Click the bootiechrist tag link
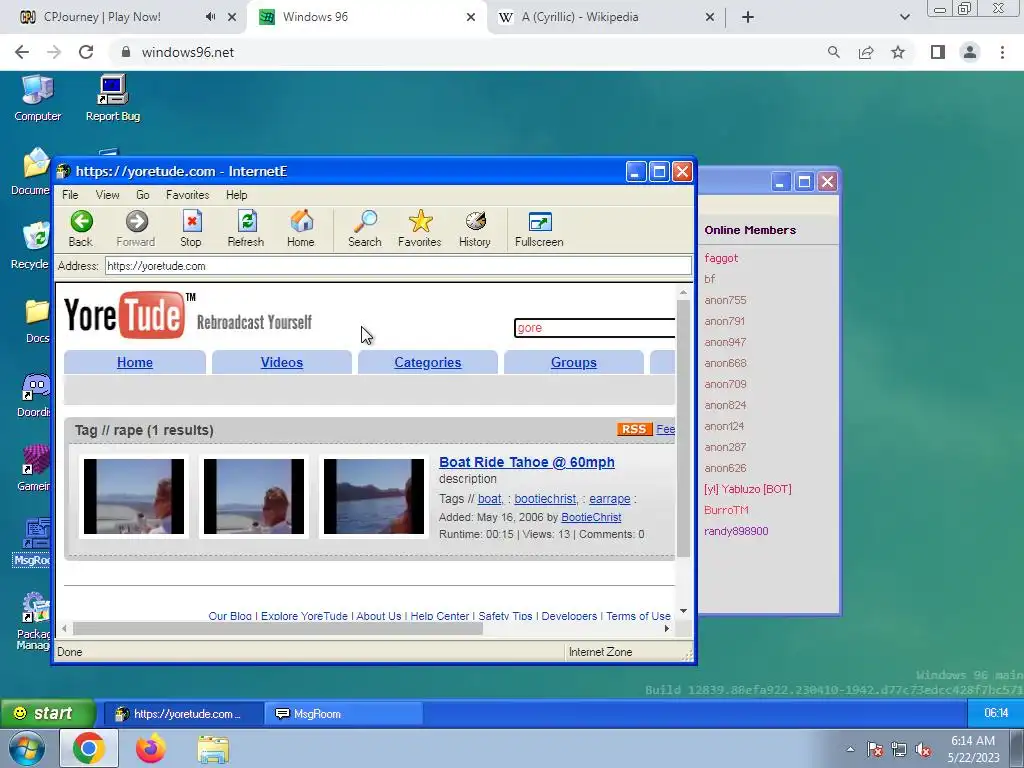This screenshot has height=768, width=1024. 545,499
